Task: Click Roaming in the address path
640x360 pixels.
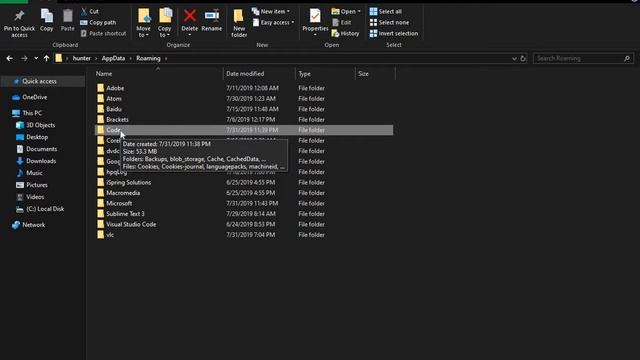Action: pyautogui.click(x=148, y=58)
